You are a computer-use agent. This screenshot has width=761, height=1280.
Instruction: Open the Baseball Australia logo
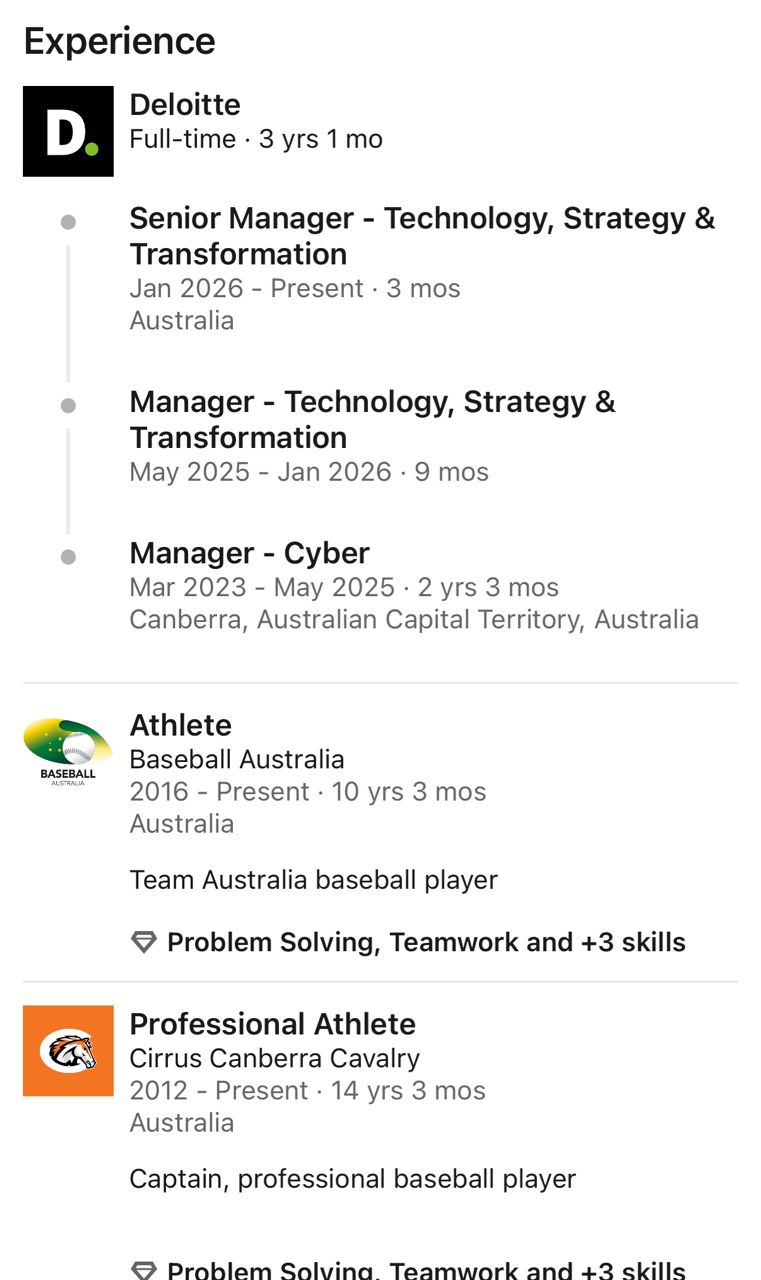point(68,752)
